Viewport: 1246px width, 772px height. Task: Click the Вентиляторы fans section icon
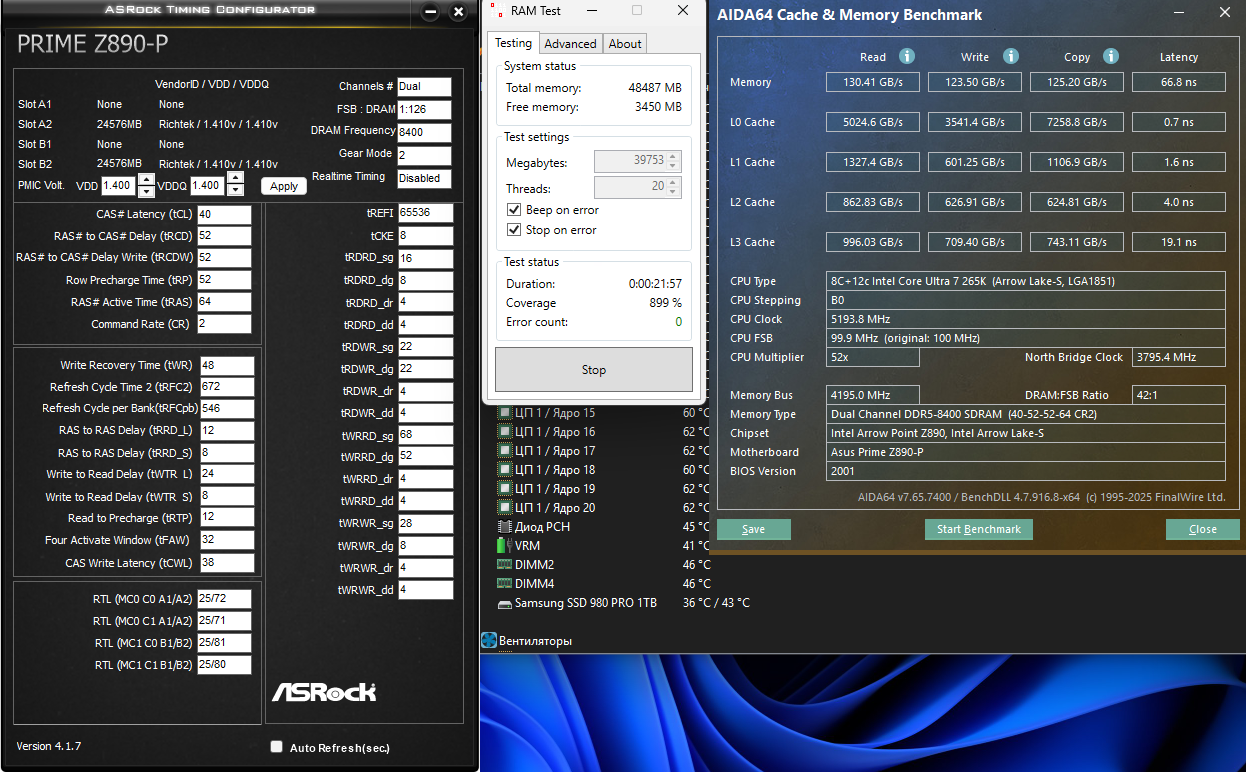pos(489,641)
